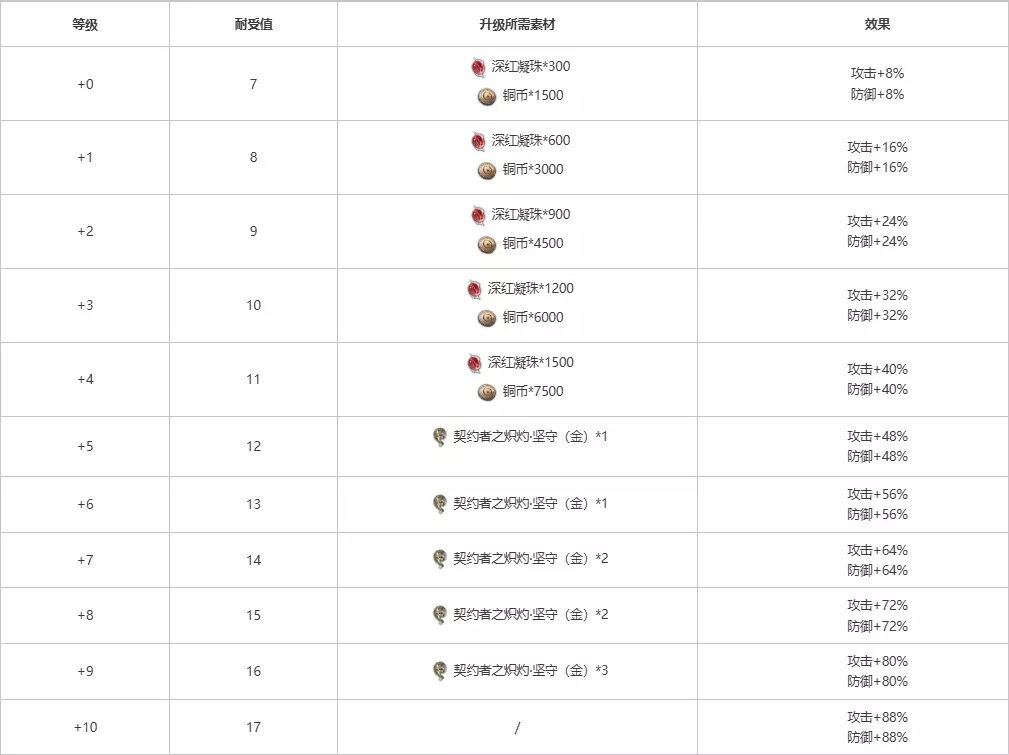Click the contract icon in the +9 row
Viewport: 1009px width, 755px height.
(440, 670)
